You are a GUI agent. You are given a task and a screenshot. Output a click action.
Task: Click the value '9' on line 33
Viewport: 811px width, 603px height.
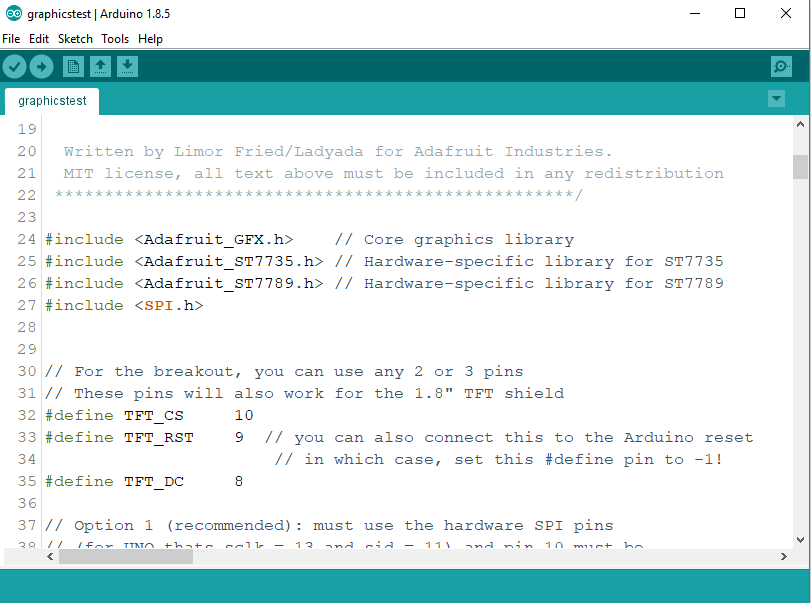pyautogui.click(x=239, y=438)
